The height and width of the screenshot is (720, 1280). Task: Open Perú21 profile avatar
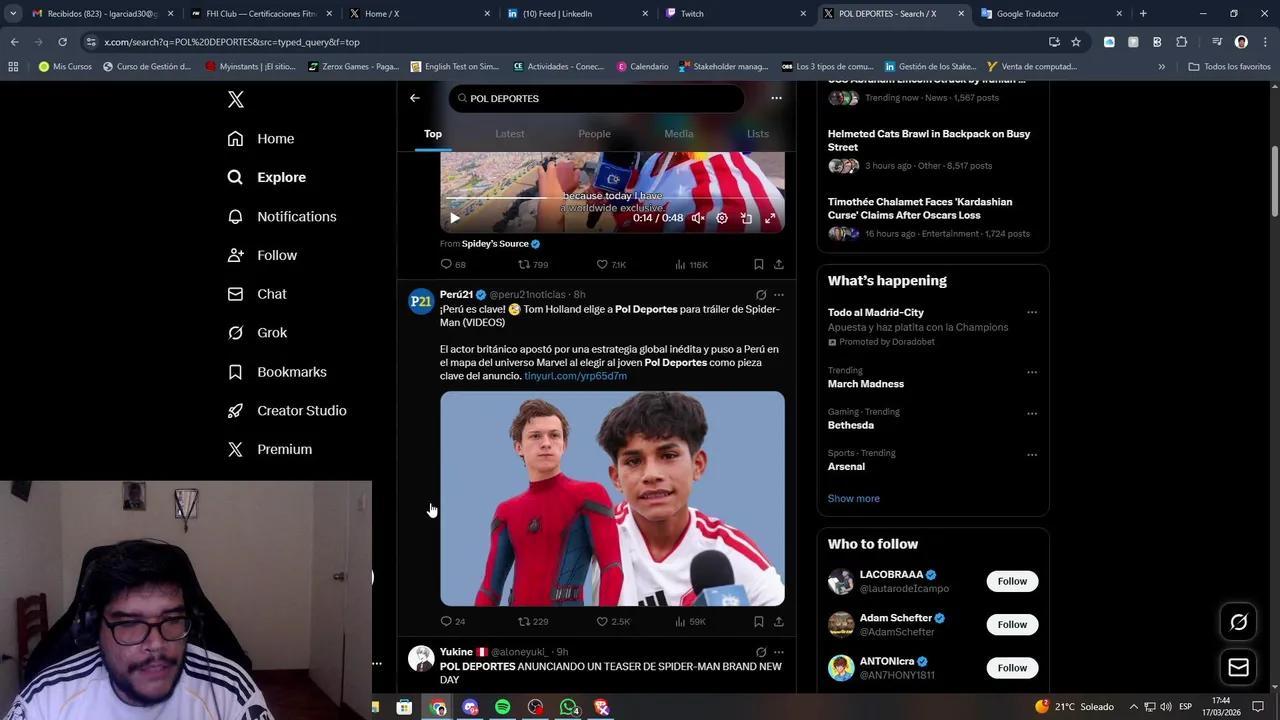pyautogui.click(x=421, y=301)
